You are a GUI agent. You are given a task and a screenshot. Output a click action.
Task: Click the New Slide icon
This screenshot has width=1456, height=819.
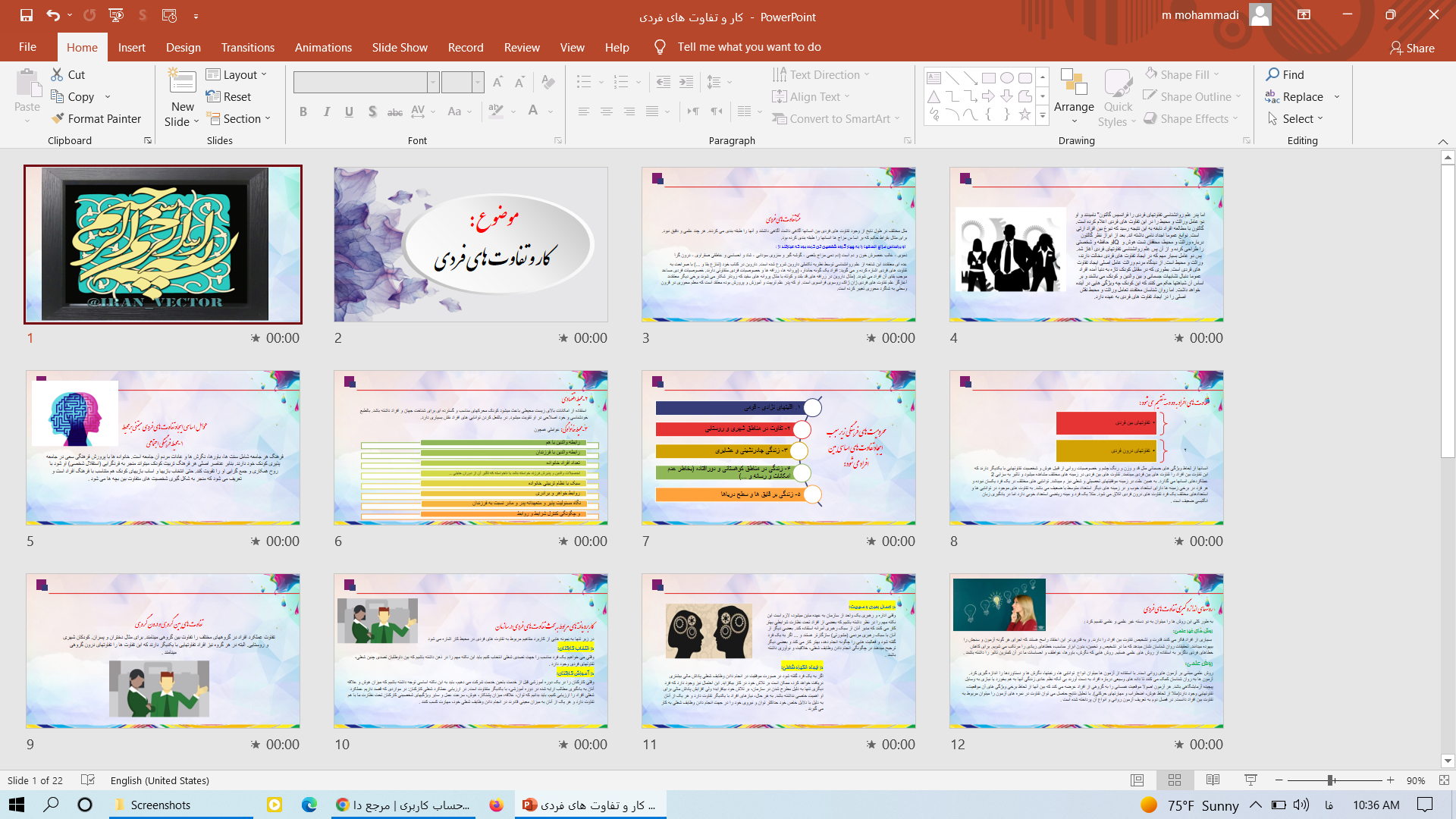(x=182, y=82)
